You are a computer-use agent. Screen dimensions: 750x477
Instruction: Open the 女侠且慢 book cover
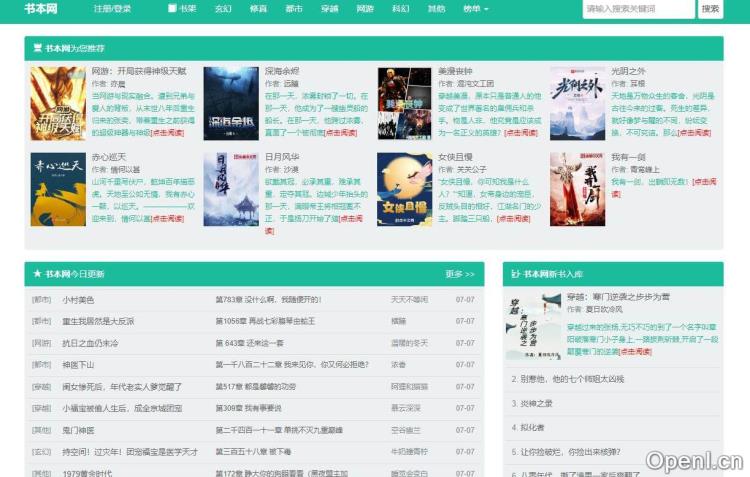(404, 189)
